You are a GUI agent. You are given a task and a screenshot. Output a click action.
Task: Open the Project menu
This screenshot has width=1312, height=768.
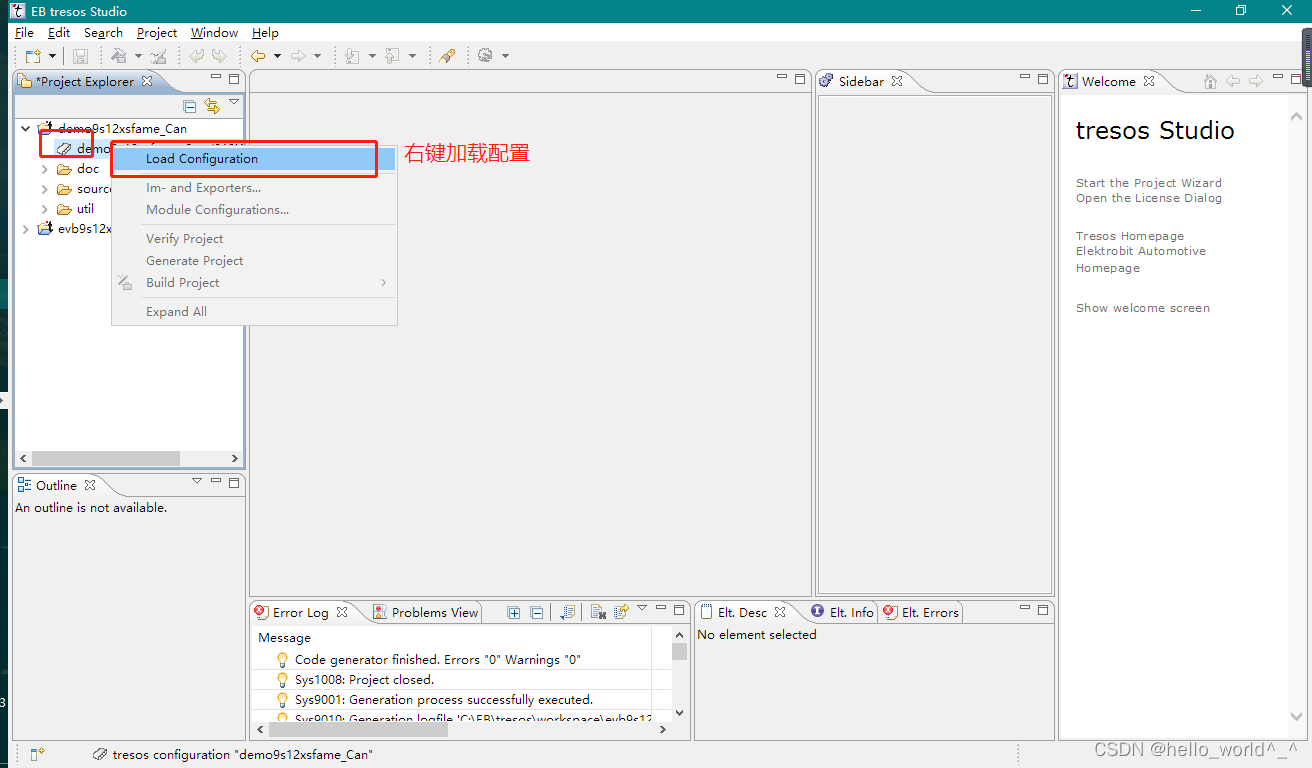(x=157, y=33)
